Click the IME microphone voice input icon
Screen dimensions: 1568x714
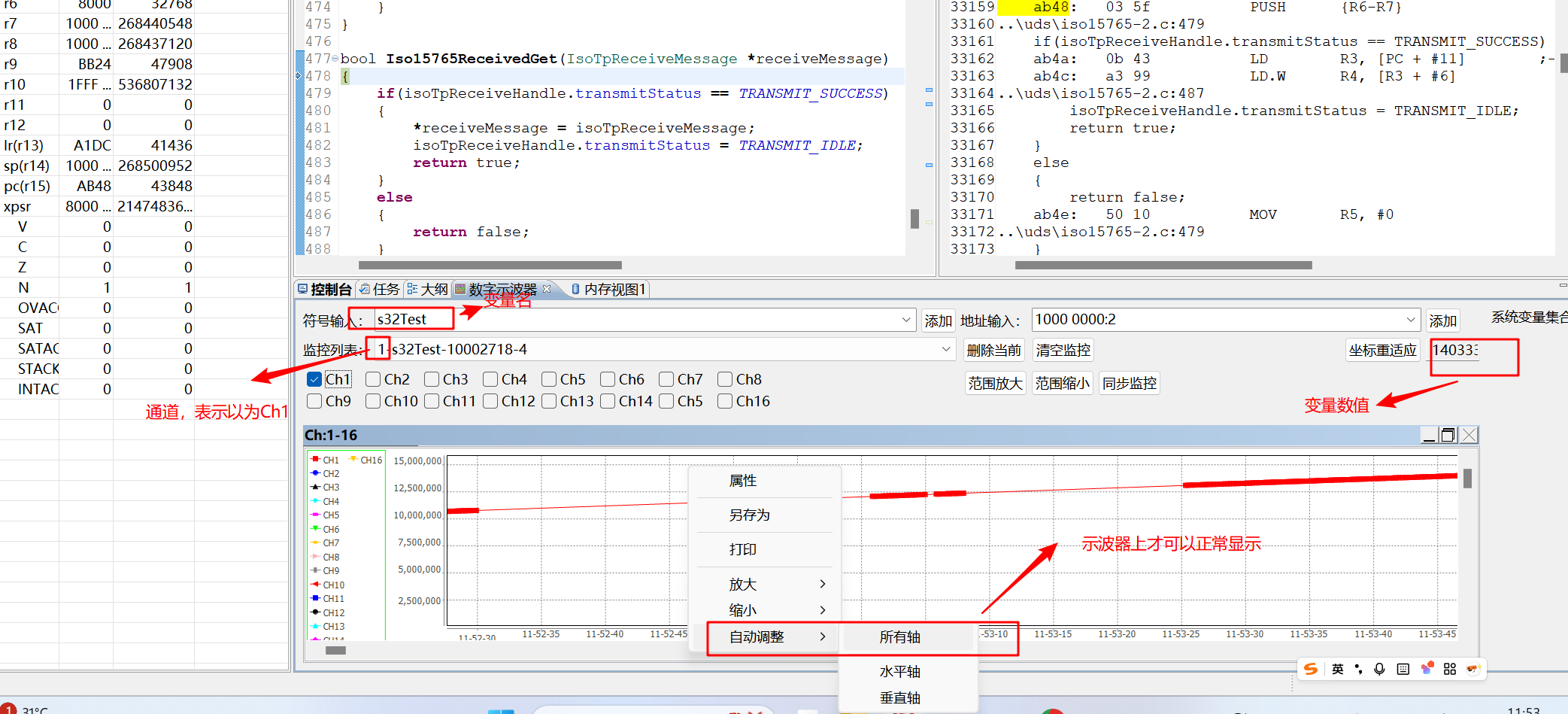tap(1379, 669)
